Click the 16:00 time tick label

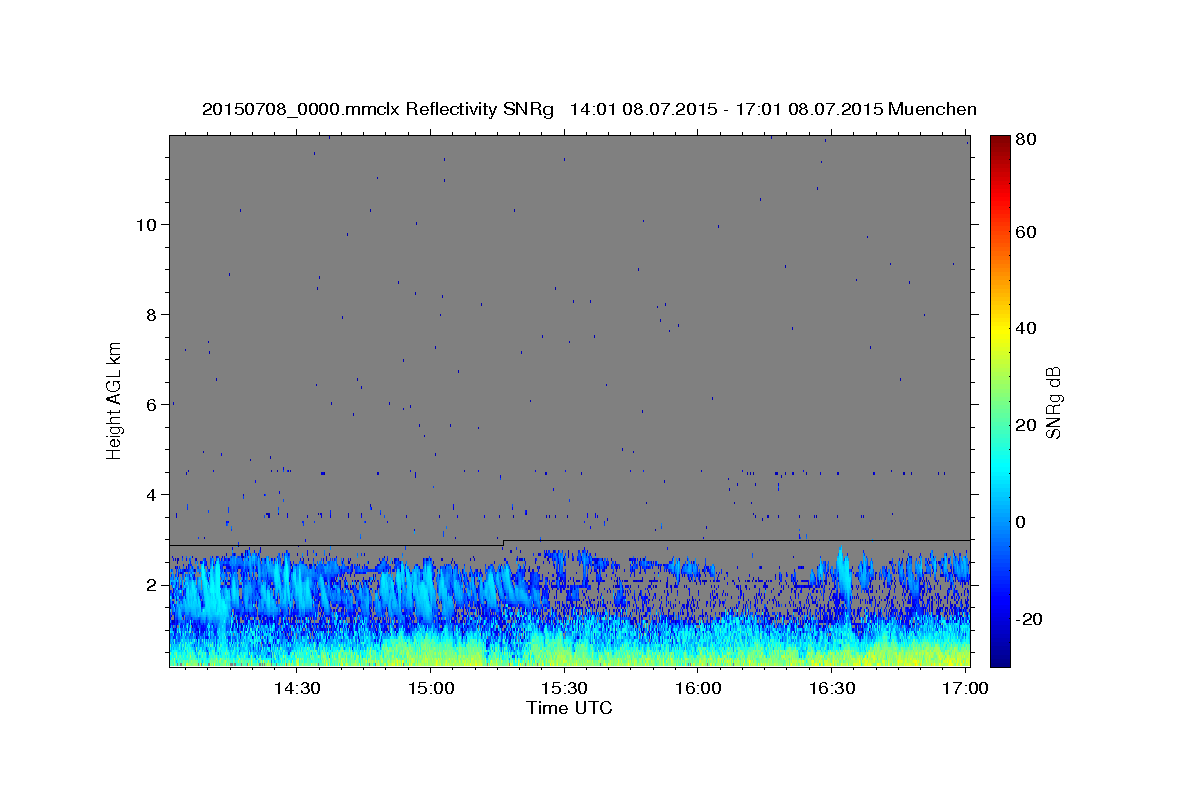pyautogui.click(x=698, y=689)
